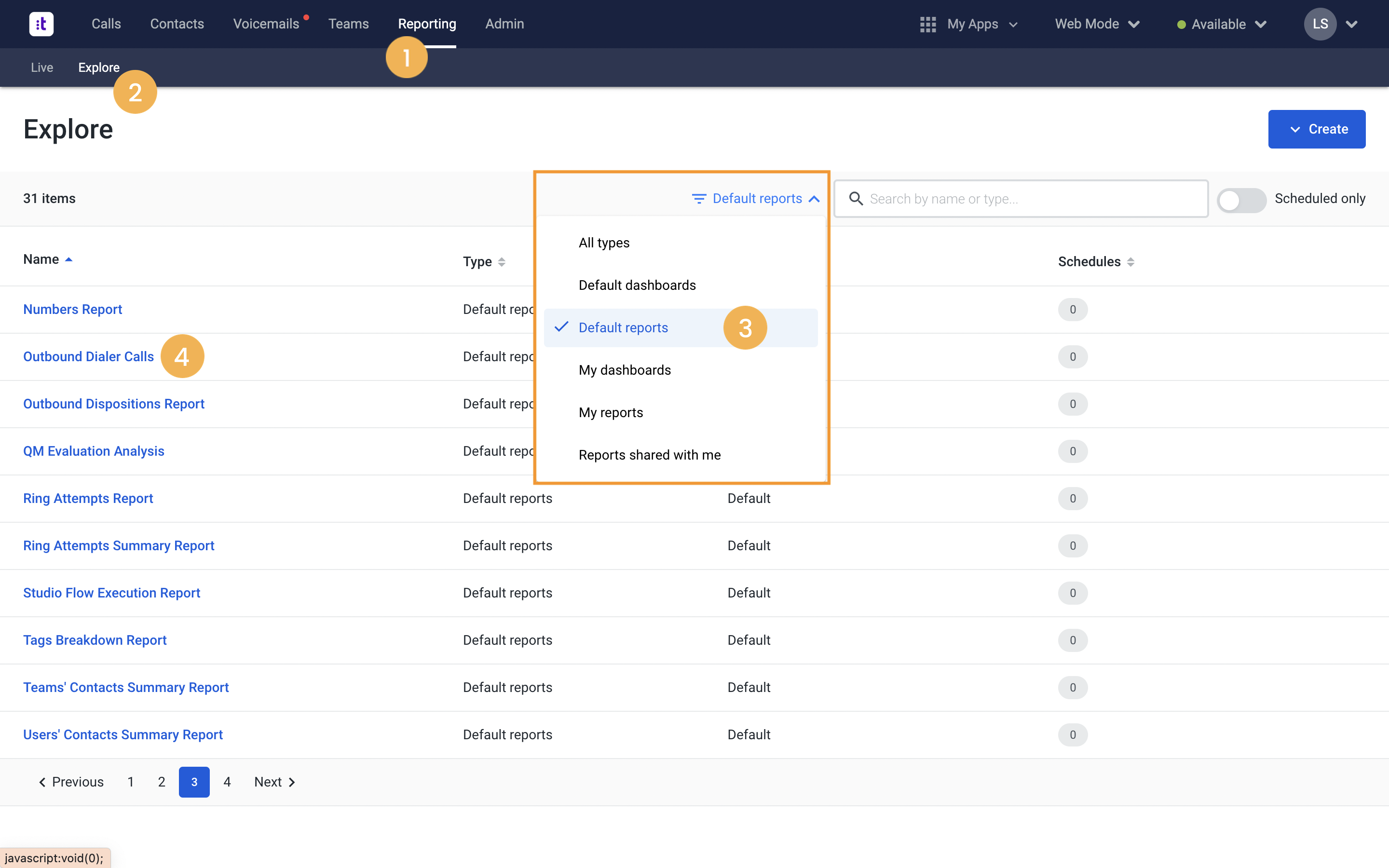Switch to the Teams tab
Image resolution: width=1389 pixels, height=868 pixels.
pos(348,24)
